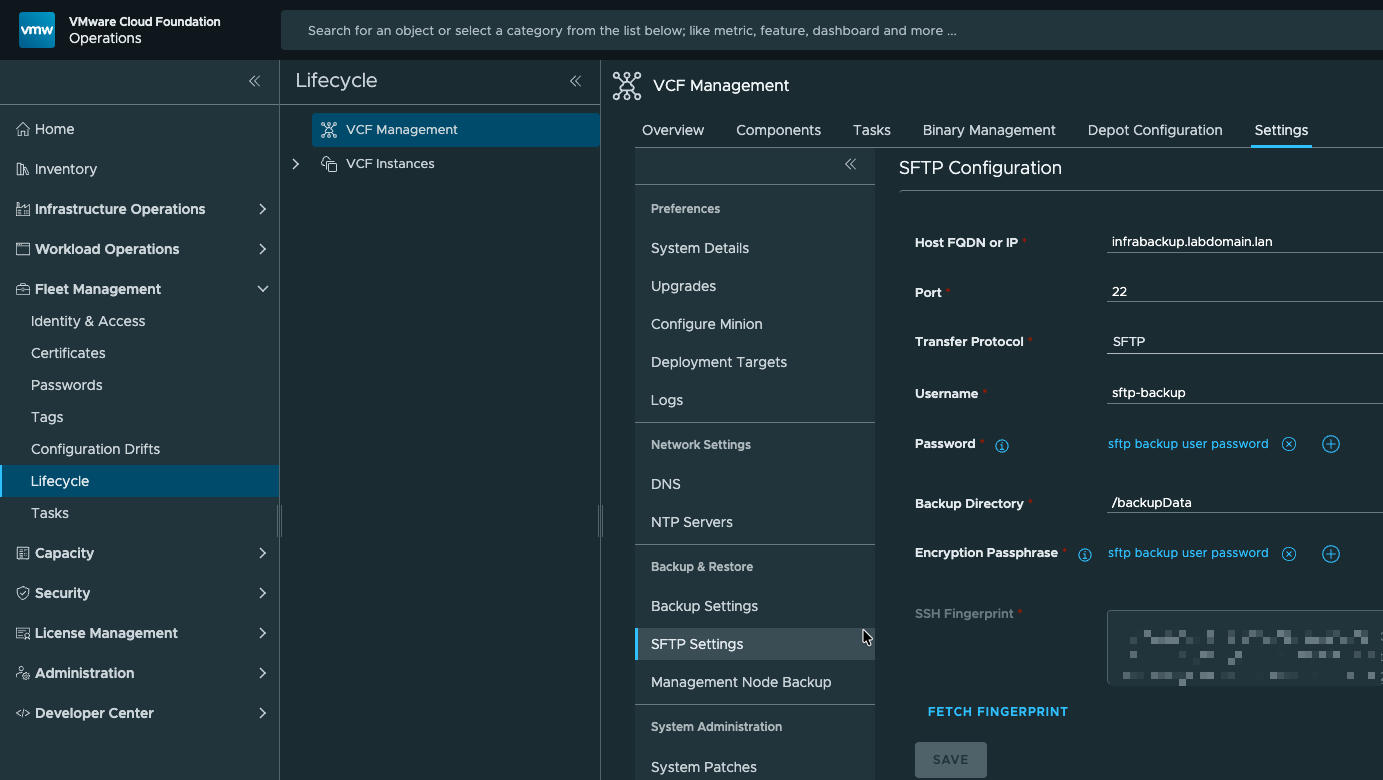Collapse the Fleet Management section
1383x780 pixels.
coord(262,289)
